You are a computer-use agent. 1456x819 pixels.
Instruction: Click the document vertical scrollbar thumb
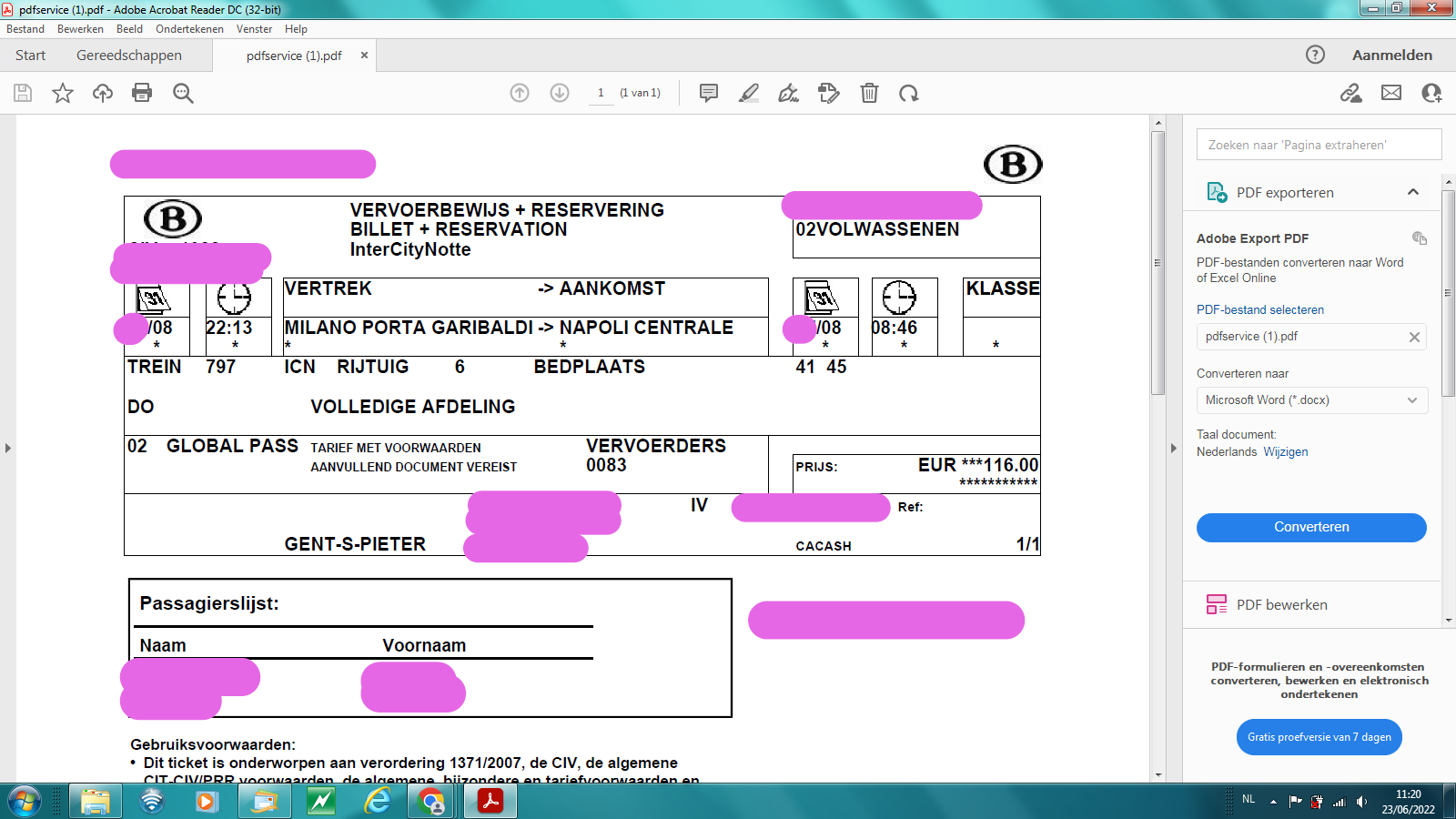[1158, 263]
